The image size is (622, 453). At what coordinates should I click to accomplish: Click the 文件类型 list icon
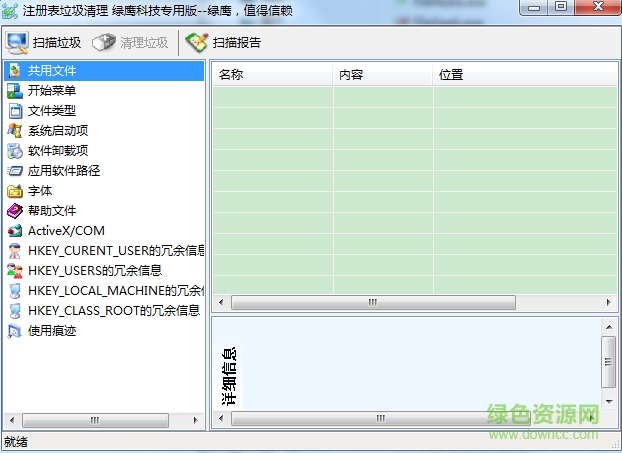pos(15,111)
